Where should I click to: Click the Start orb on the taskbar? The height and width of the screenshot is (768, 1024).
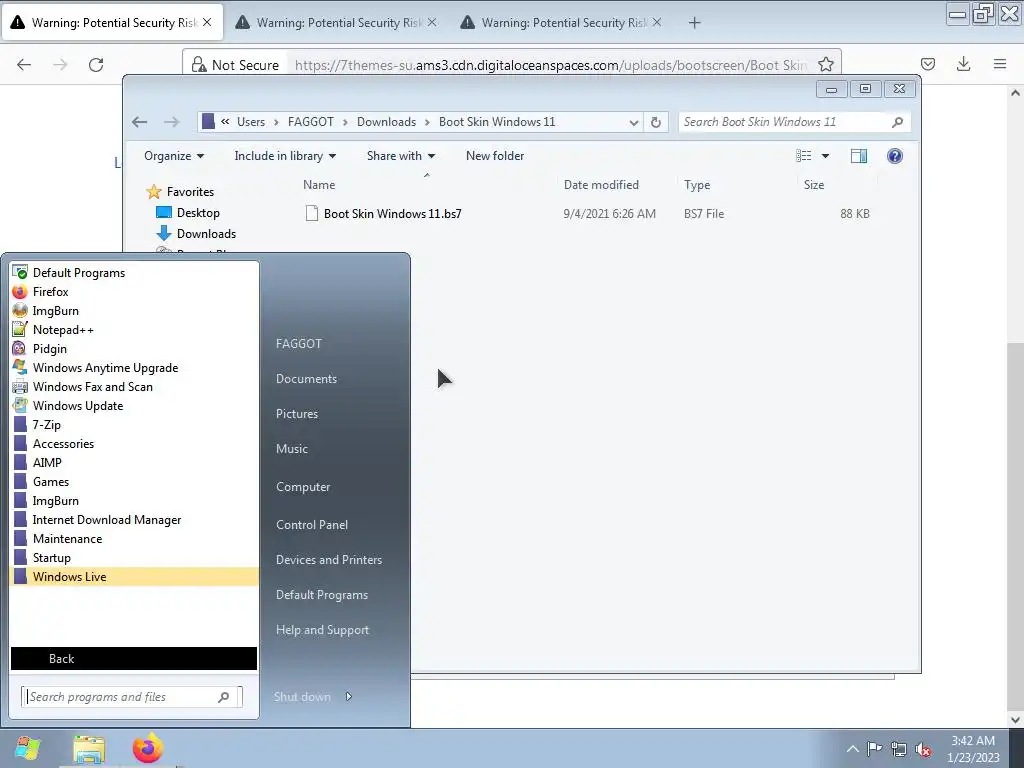tap(27, 748)
